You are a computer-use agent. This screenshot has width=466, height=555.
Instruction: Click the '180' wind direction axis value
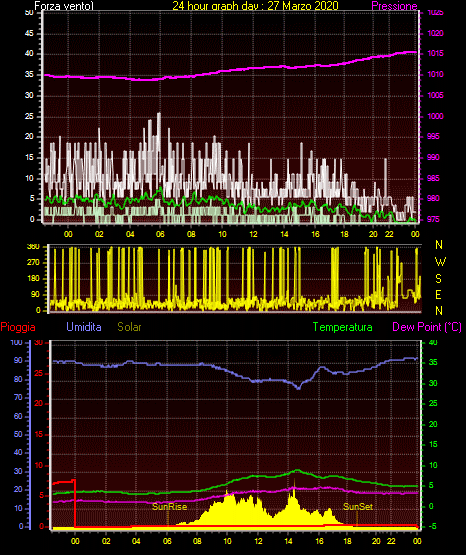33,279
